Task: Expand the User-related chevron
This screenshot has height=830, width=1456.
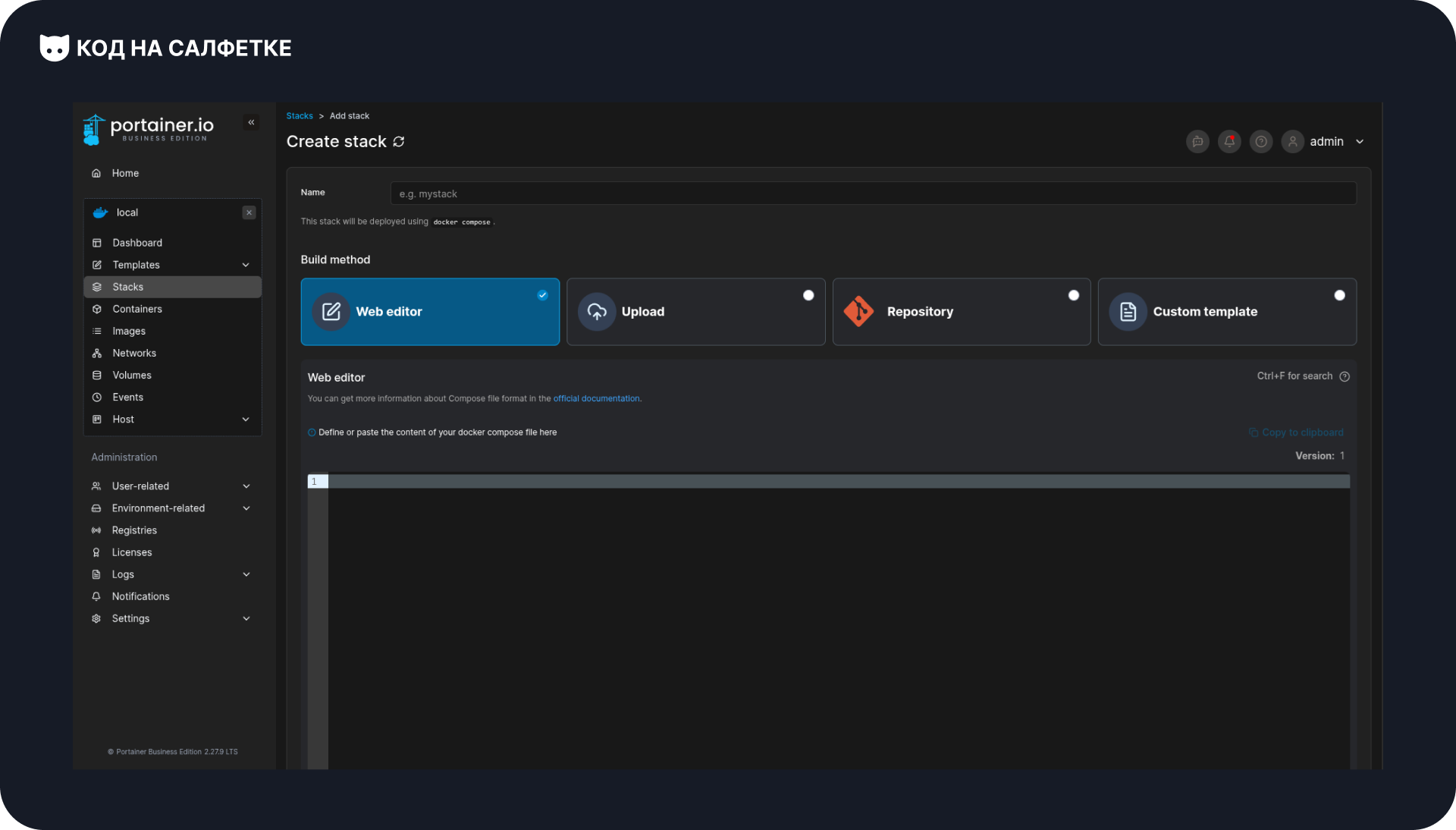Action: 246,486
